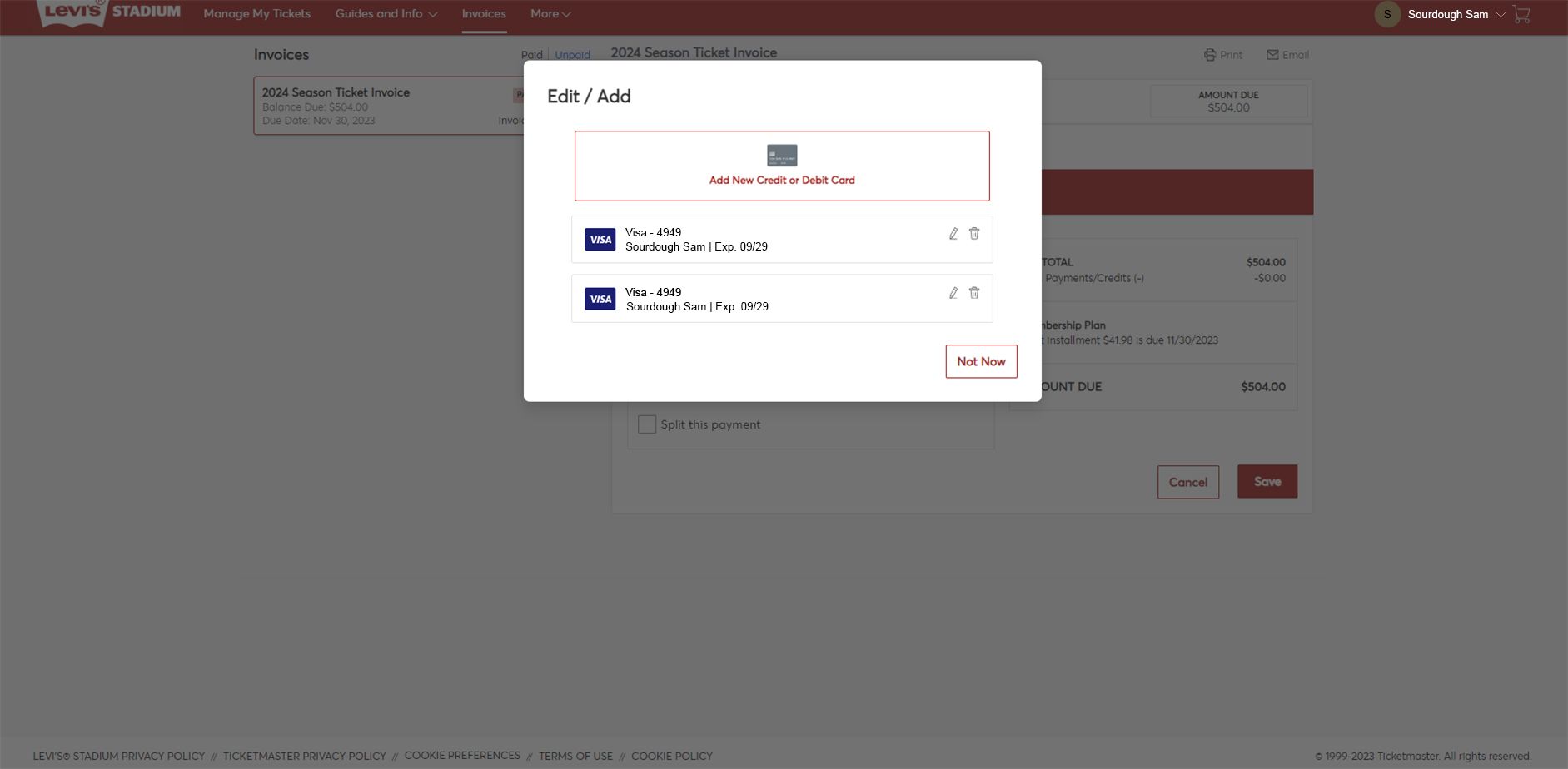Click the Levi's Stadium logo

[109, 12]
